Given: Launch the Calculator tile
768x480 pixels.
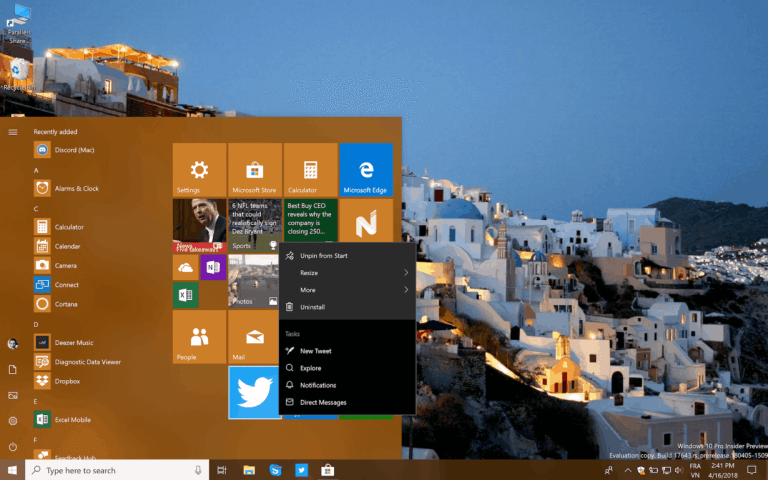Looking at the screenshot, I should click(x=311, y=169).
